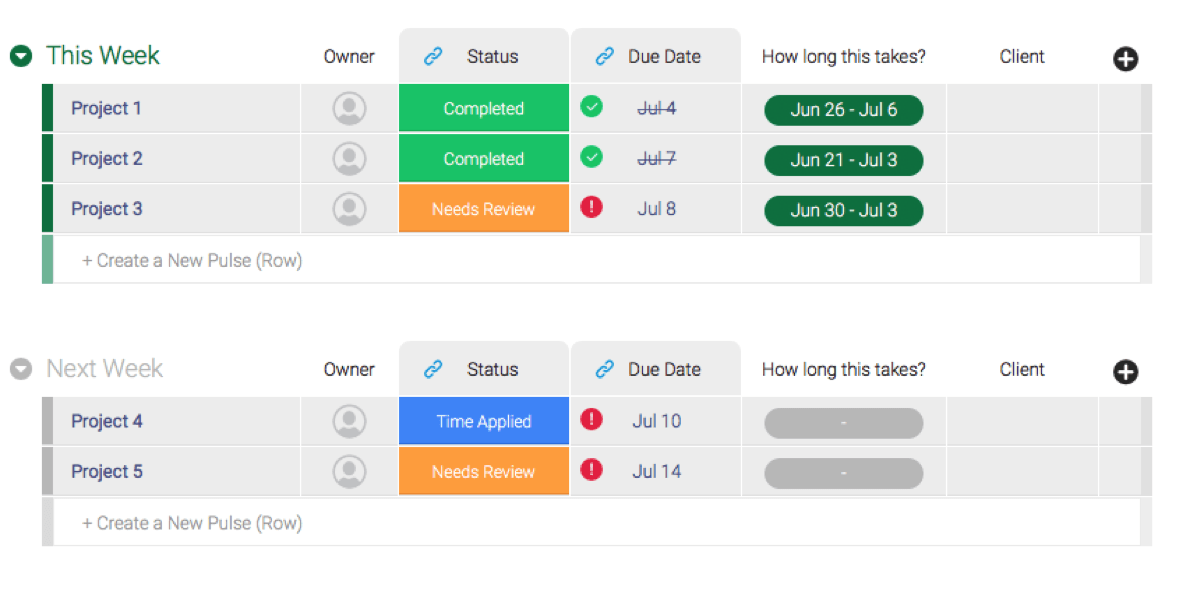
Task: Add a column in This Week group
Action: point(1125,59)
